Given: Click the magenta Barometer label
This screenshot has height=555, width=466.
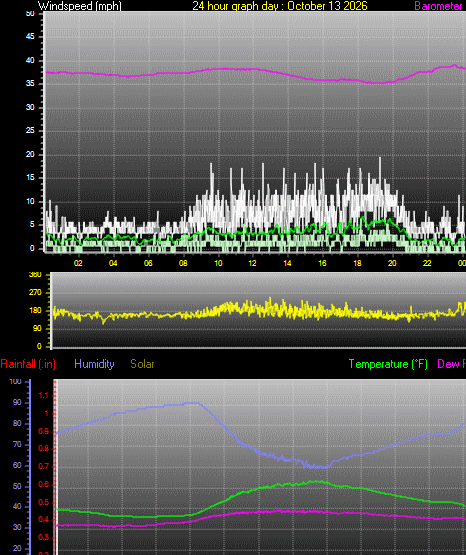Looking at the screenshot, I should (x=438, y=6).
